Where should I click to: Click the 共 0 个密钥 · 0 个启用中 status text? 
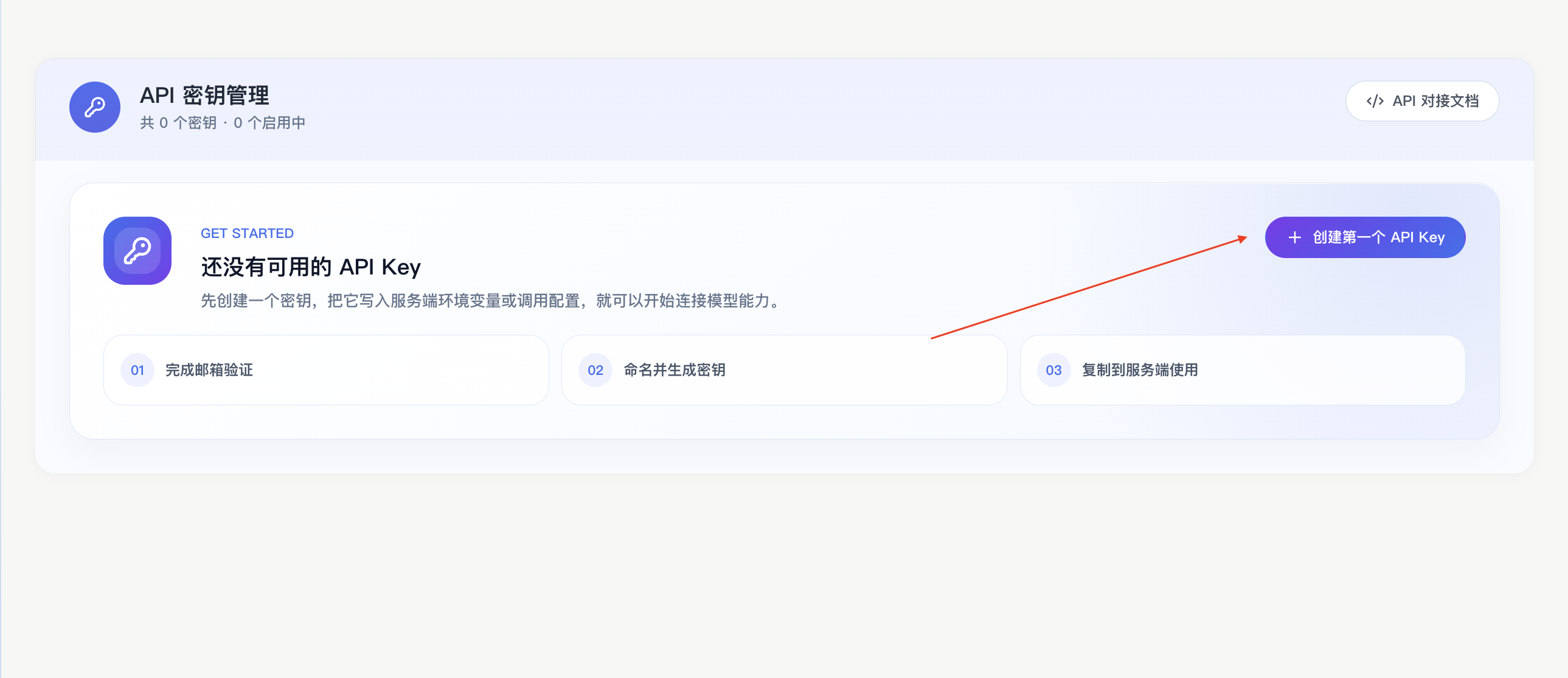223,122
